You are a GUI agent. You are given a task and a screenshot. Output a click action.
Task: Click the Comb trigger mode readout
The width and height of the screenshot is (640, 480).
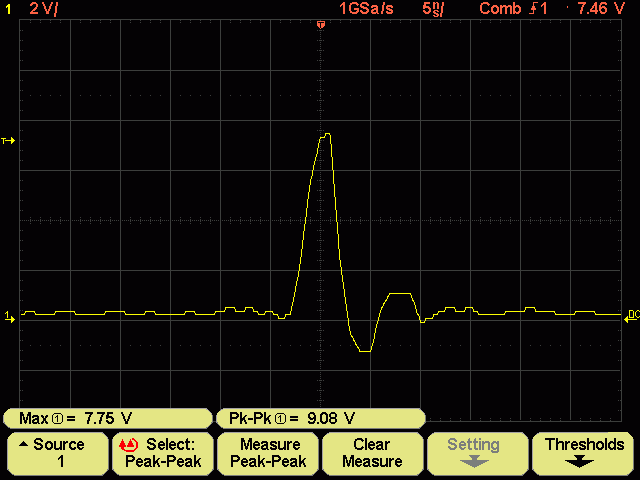500,9
